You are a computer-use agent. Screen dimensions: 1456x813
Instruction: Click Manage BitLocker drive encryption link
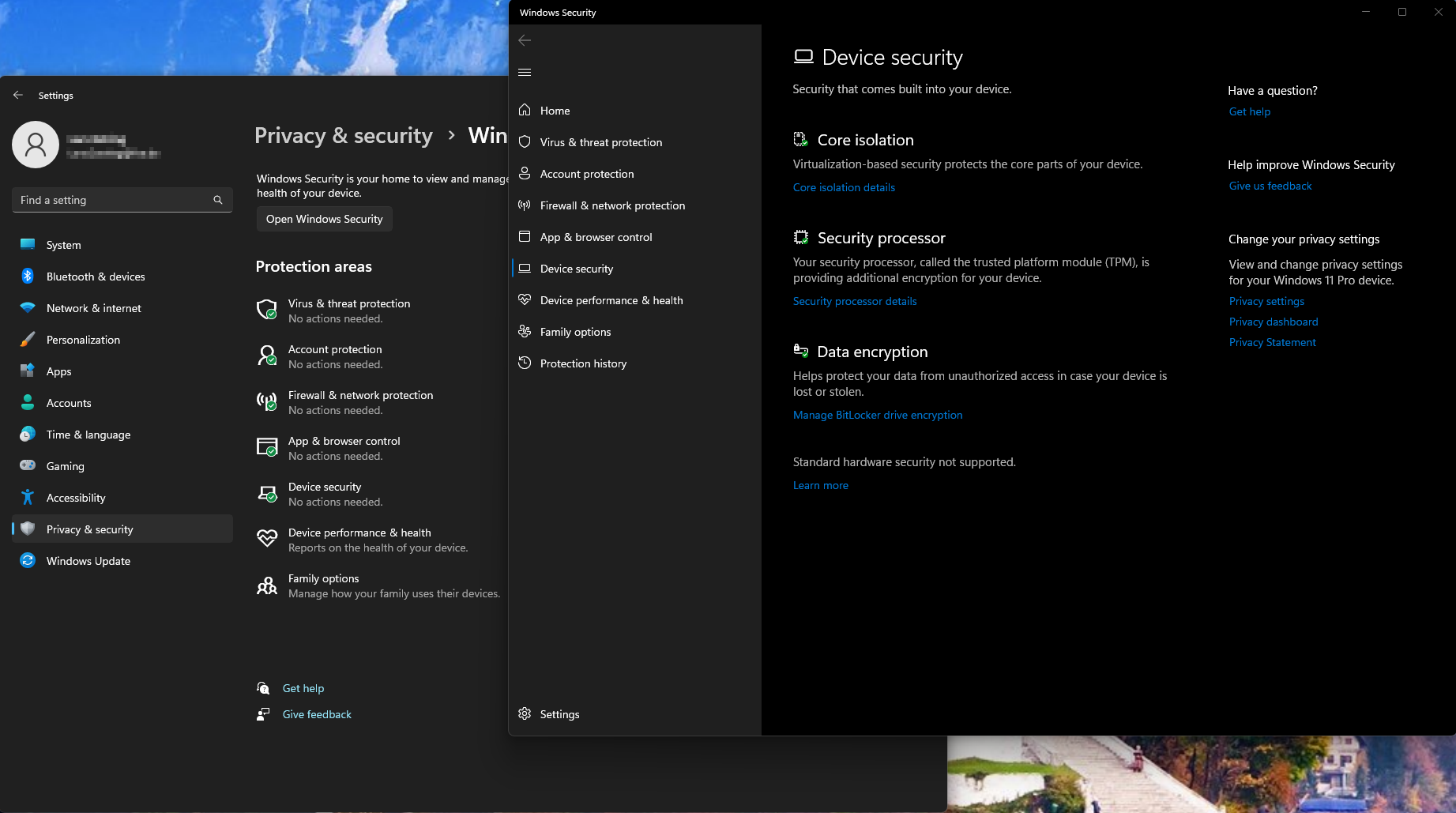point(878,415)
